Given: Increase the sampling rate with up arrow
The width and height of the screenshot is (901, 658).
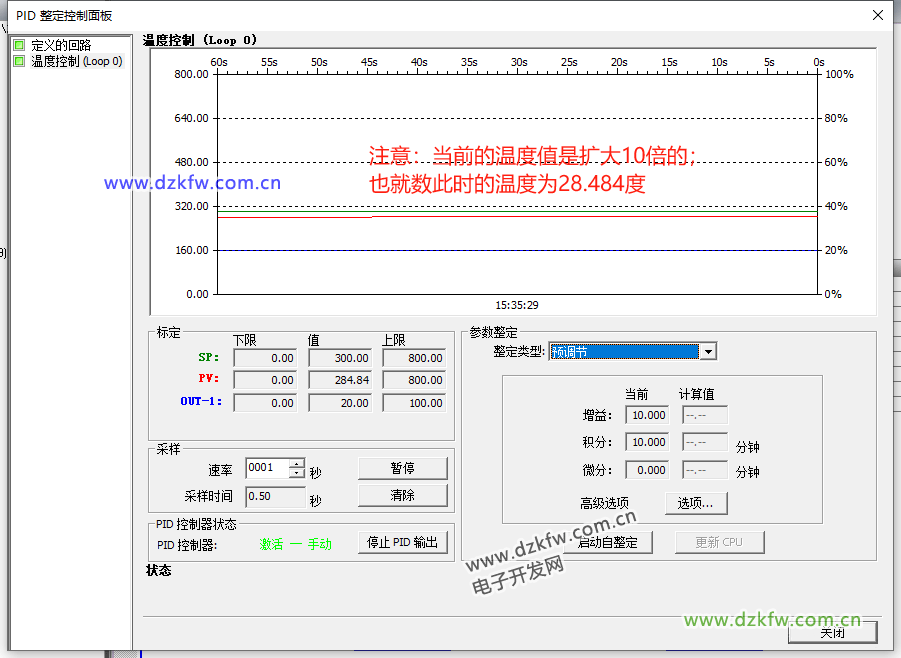Looking at the screenshot, I should click(x=296, y=463).
